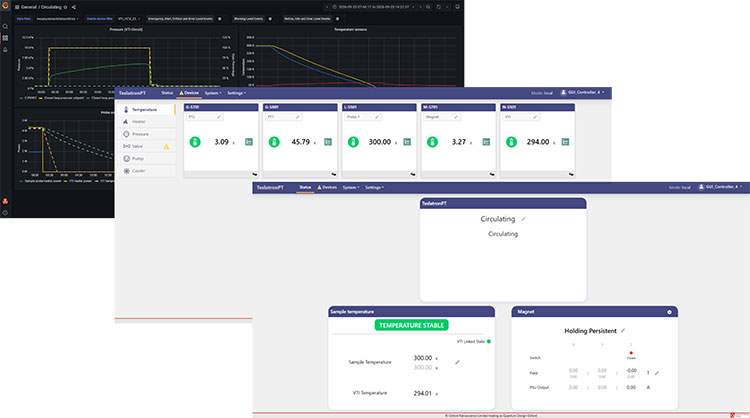
Task: Open the Grafana logo home menu
Action: tap(5, 6)
